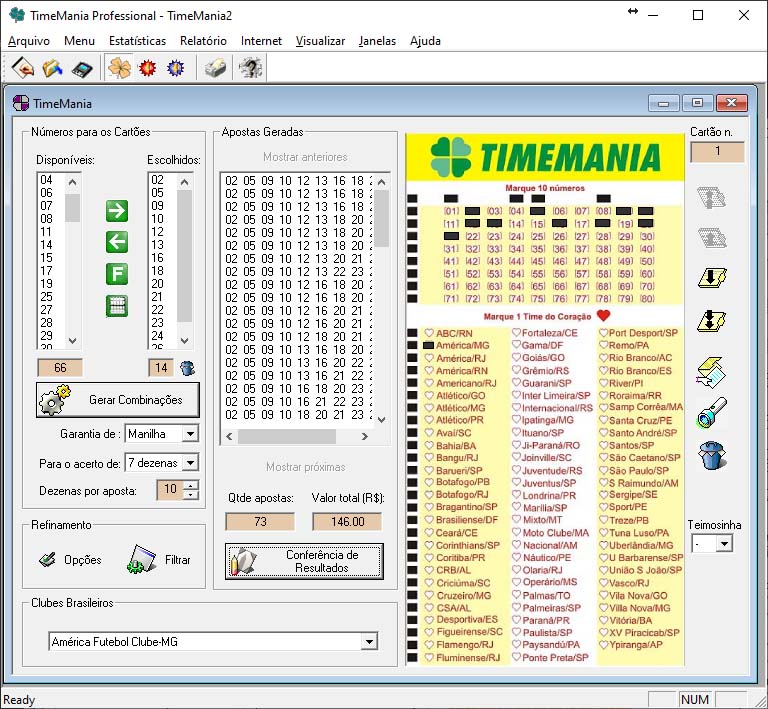This screenshot has width=768, height=709.
Task: Click the large blue trash bin icon
Action: point(712,455)
